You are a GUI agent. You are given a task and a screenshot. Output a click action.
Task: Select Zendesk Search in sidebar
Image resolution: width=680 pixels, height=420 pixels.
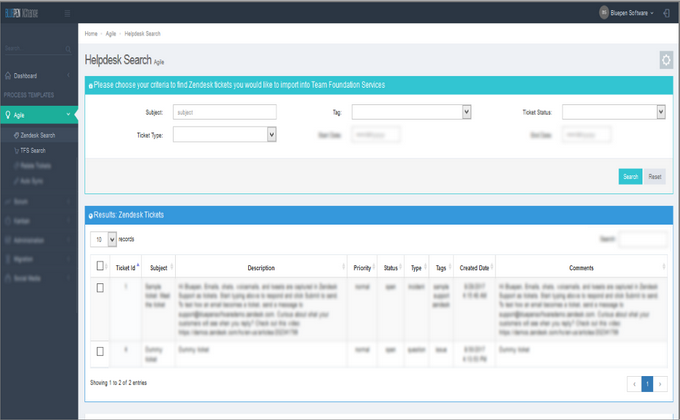[38, 135]
